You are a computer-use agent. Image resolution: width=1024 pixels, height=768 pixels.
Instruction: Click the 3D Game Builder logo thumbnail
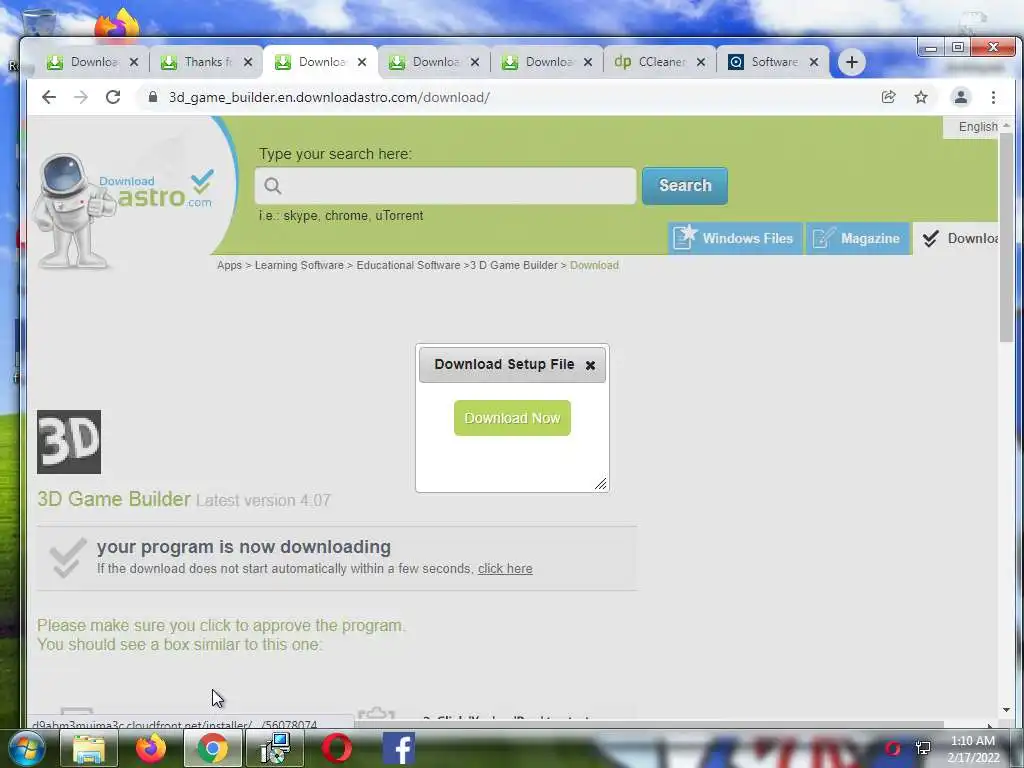click(69, 442)
